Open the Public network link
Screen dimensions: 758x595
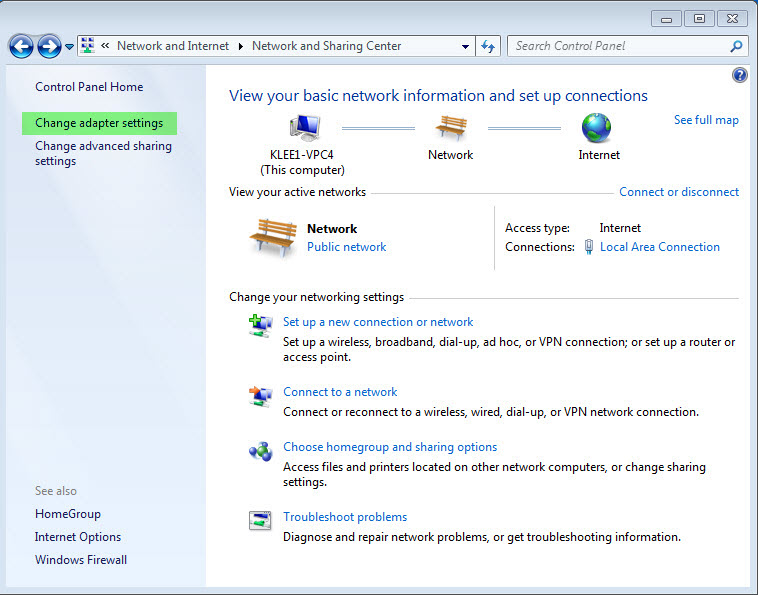[347, 247]
